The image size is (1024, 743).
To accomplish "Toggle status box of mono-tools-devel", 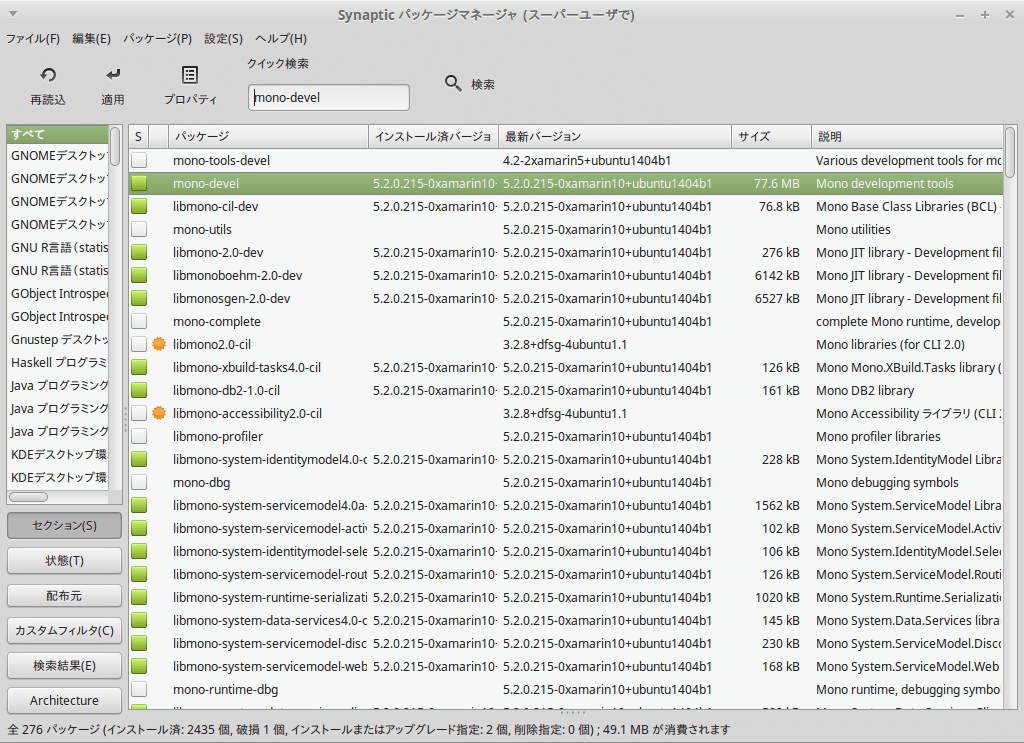I will [138, 161].
